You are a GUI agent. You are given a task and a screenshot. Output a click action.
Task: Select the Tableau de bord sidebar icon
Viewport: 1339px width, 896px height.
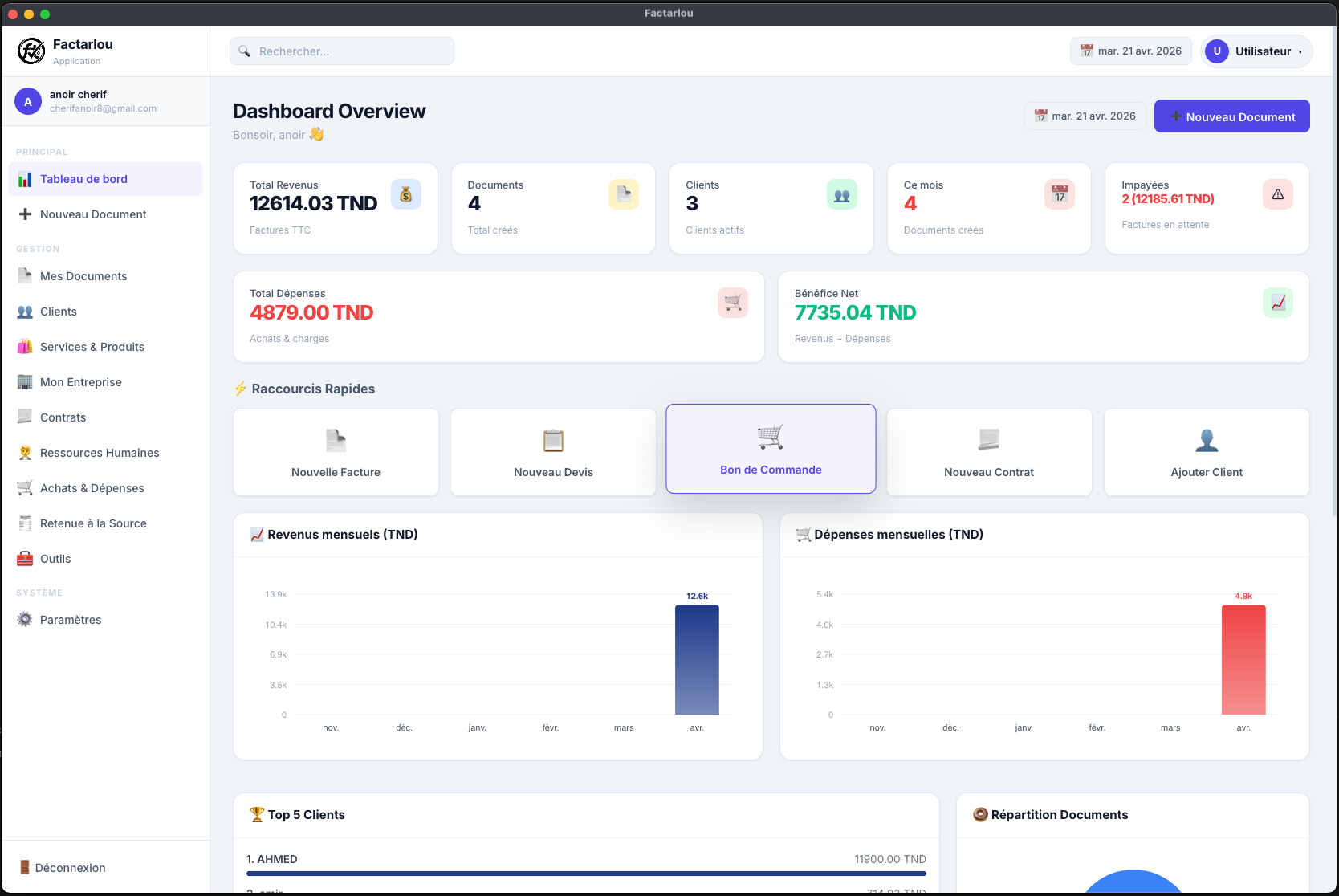click(x=24, y=179)
